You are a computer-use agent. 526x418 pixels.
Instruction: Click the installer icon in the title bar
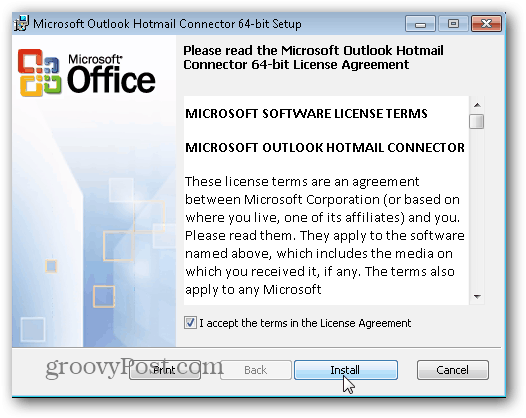(x=21, y=23)
